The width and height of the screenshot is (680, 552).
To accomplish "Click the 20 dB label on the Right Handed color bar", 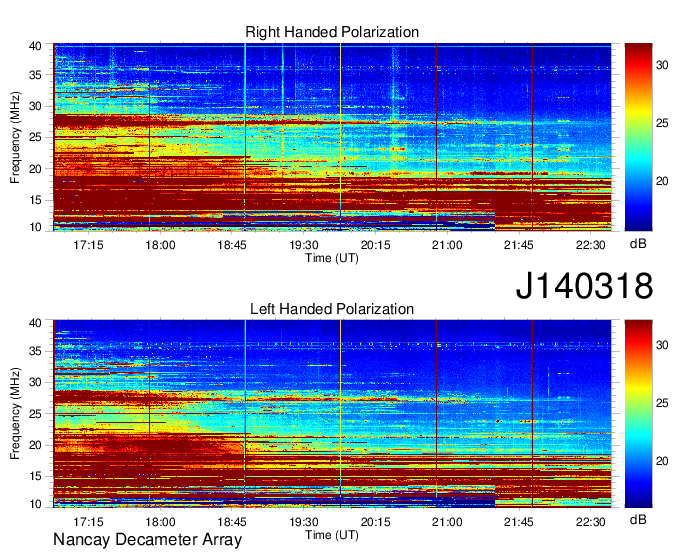I will point(662,181).
